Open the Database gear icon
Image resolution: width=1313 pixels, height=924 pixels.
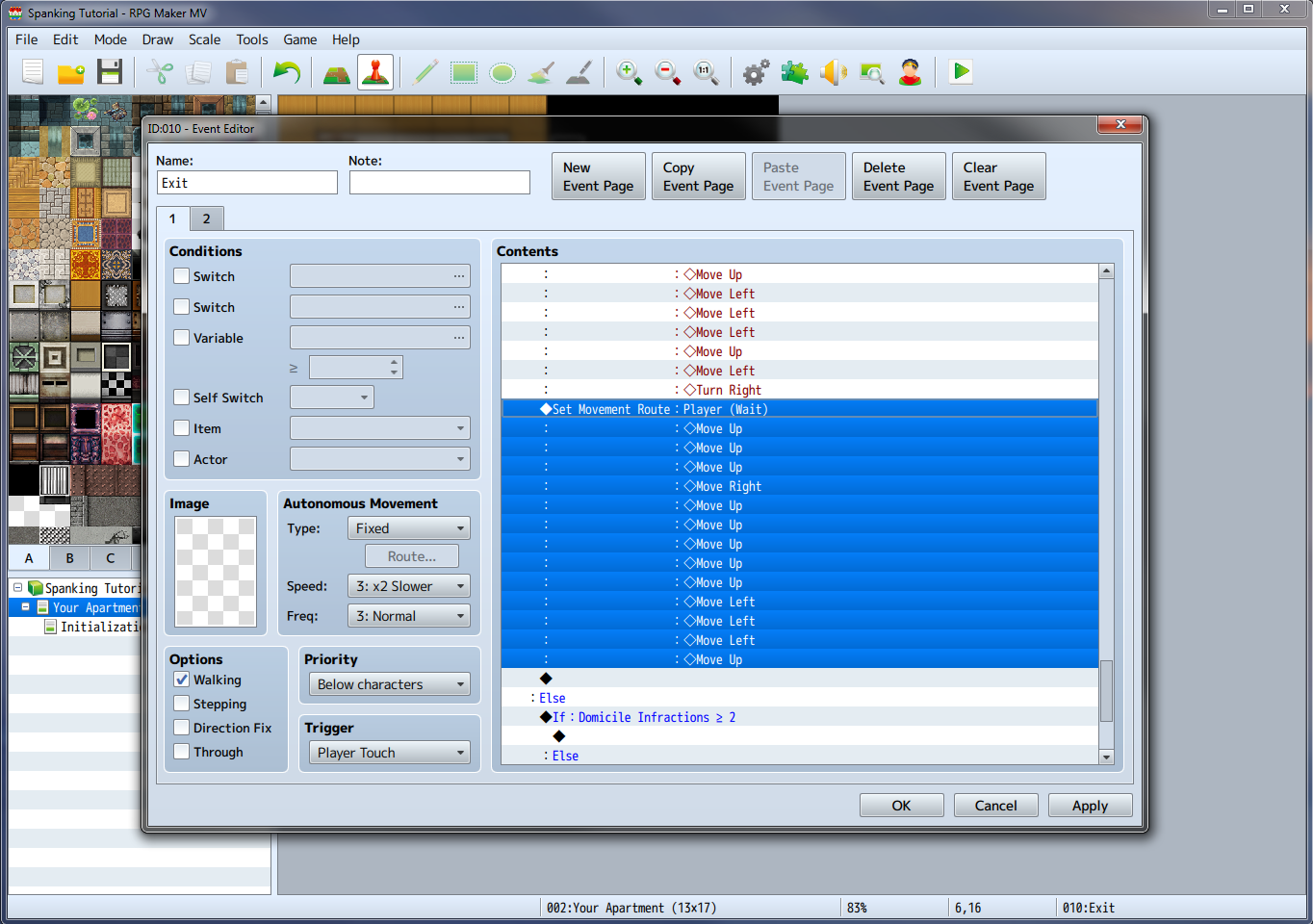coord(757,72)
